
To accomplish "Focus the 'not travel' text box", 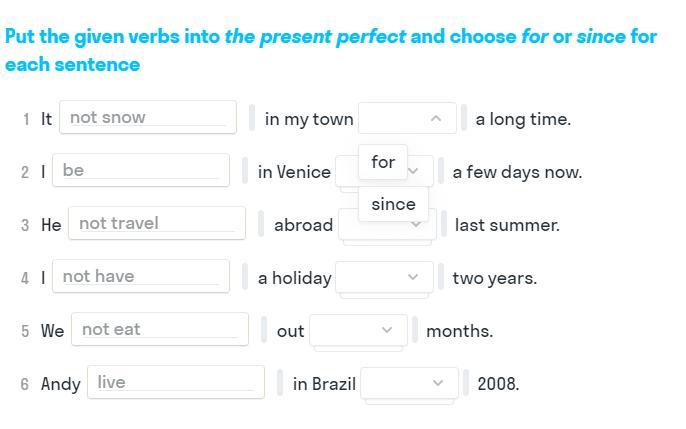I will 156,223.
